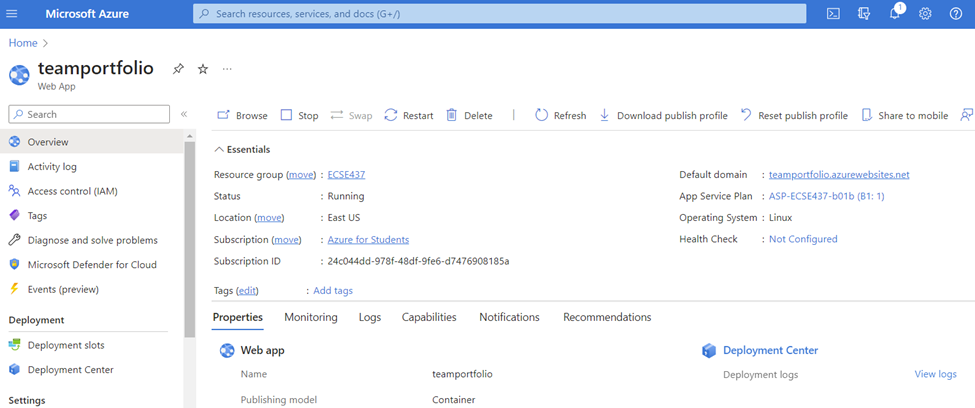This screenshot has width=975, height=408.
Task: Open teamportfolio.azurewebsites.net default domain
Action: click(839, 175)
